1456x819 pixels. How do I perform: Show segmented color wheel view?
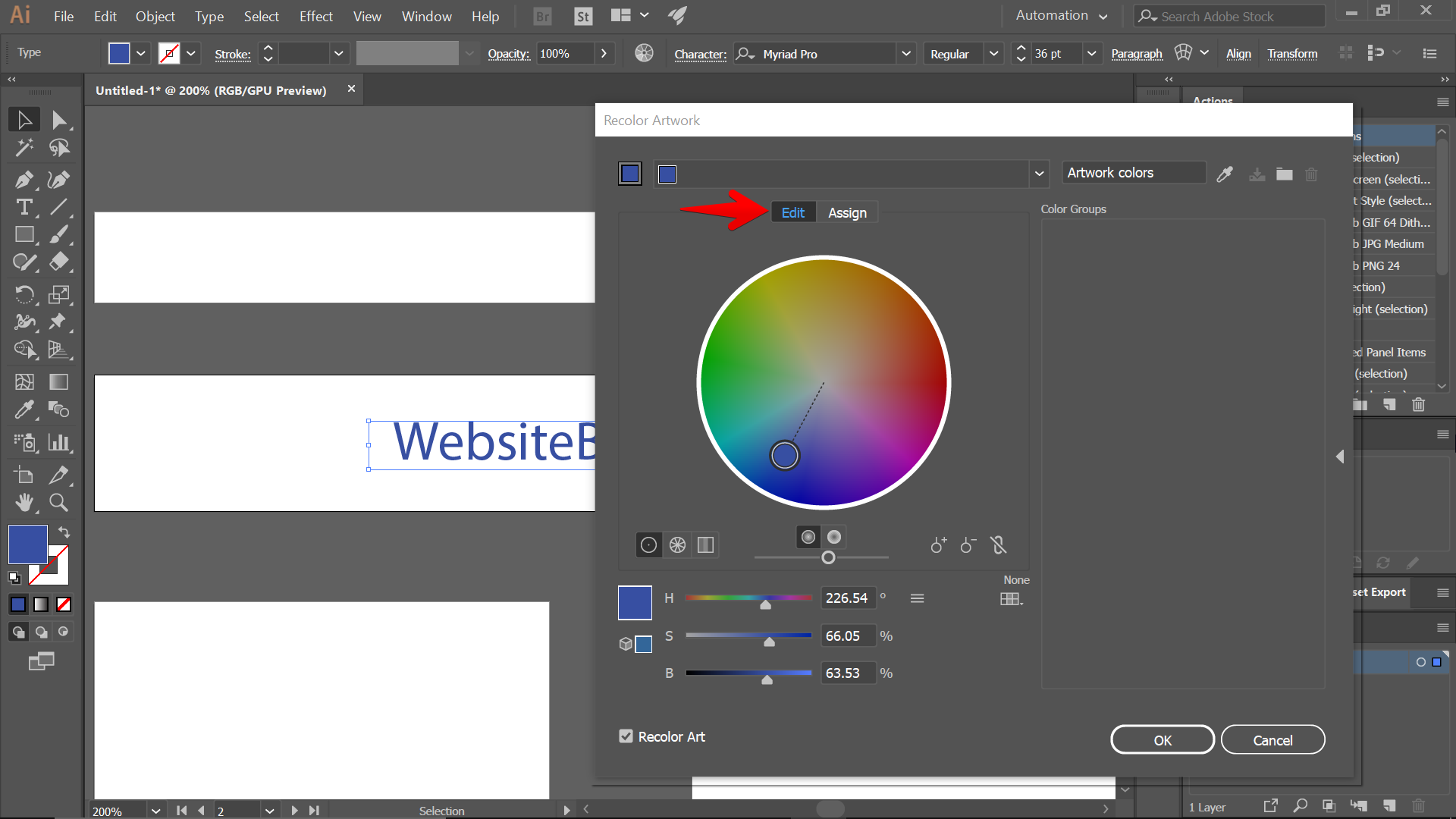pos(677,545)
